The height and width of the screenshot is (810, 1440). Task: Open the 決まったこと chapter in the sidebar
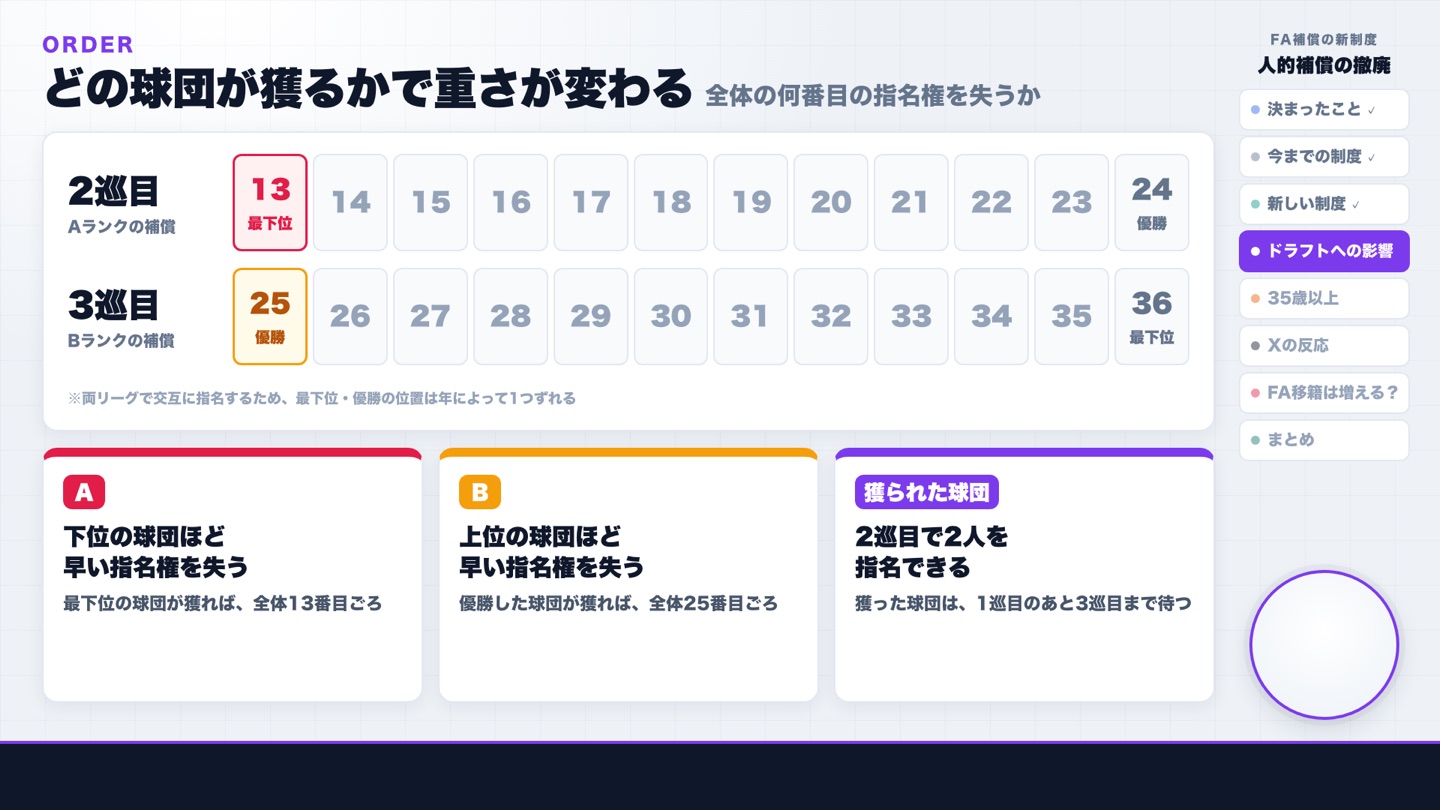[1324, 110]
